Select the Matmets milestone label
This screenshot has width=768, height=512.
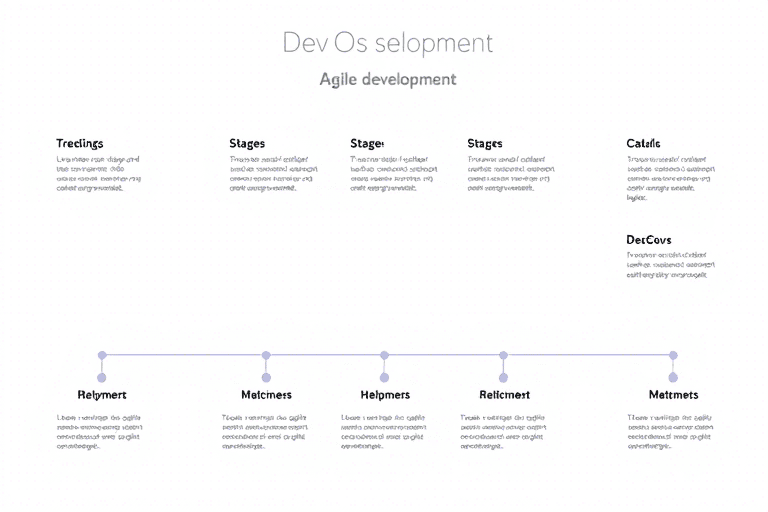(673, 395)
